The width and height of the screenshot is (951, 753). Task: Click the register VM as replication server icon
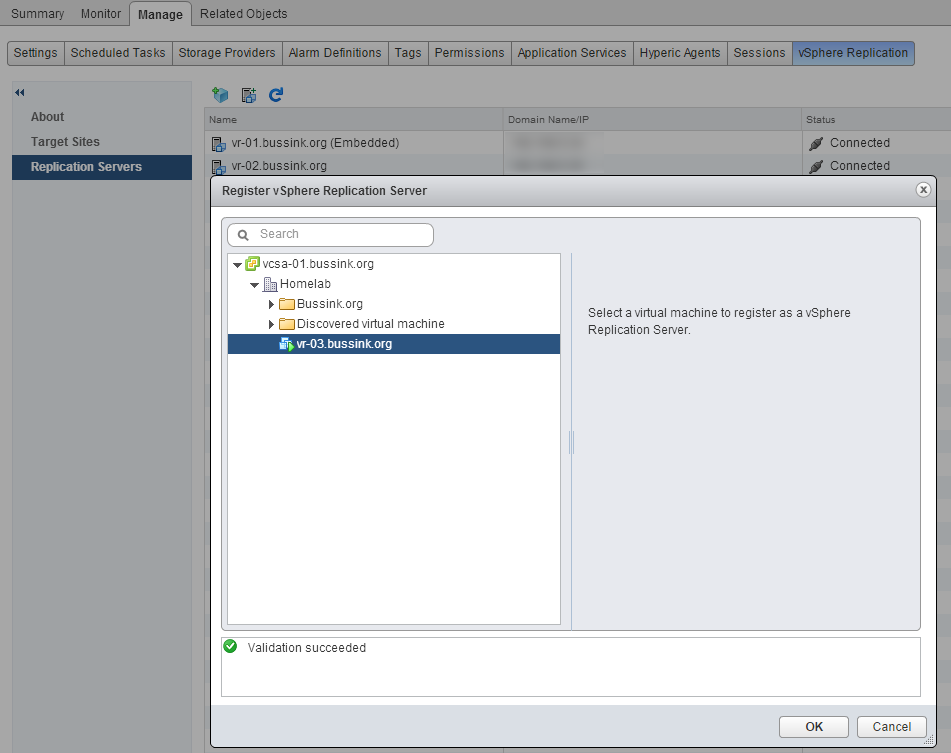(x=249, y=95)
